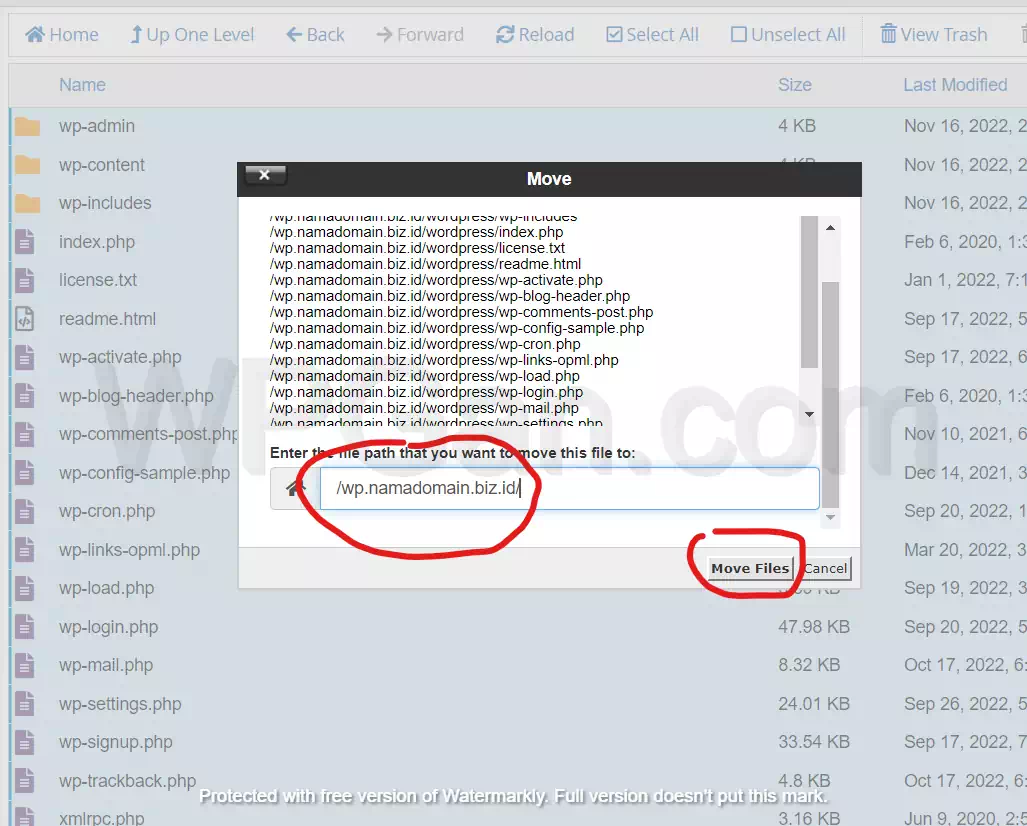Select the readme.html file name
Screen dimensions: 1027x826
click(107, 319)
